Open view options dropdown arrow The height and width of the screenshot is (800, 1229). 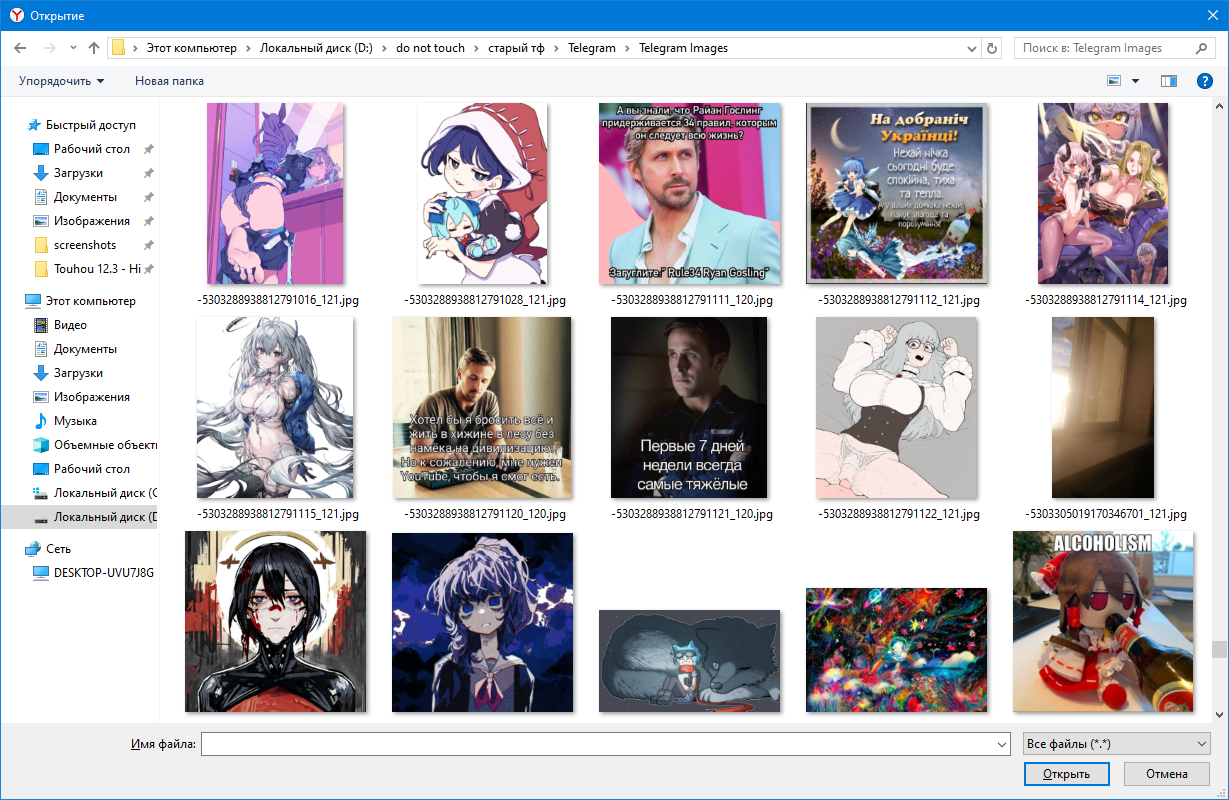click(1135, 81)
